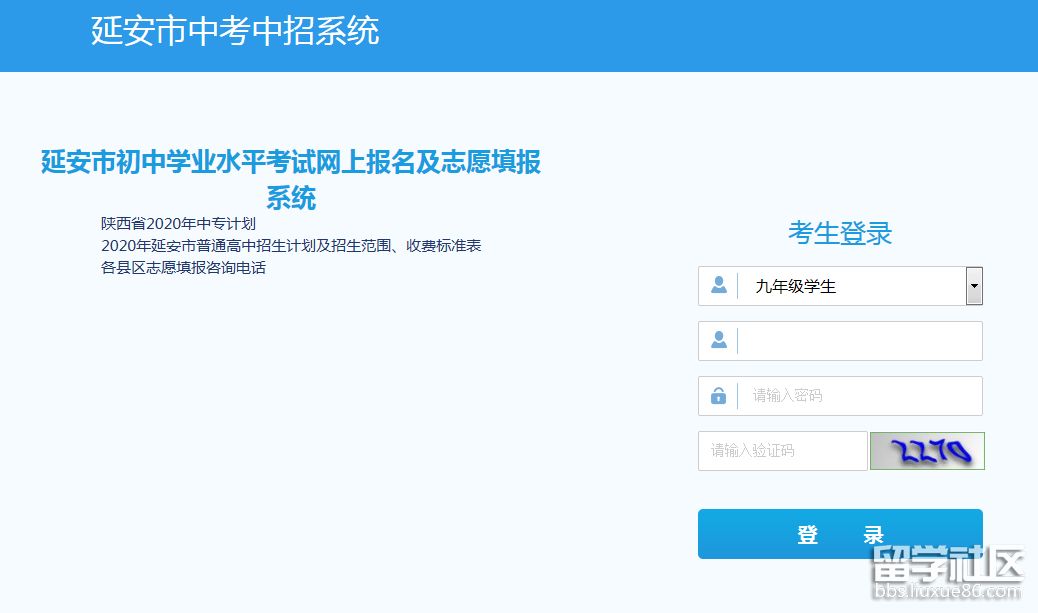The height and width of the screenshot is (613, 1038).
Task: Click the 请输入密码 password field
Action: tap(858, 396)
